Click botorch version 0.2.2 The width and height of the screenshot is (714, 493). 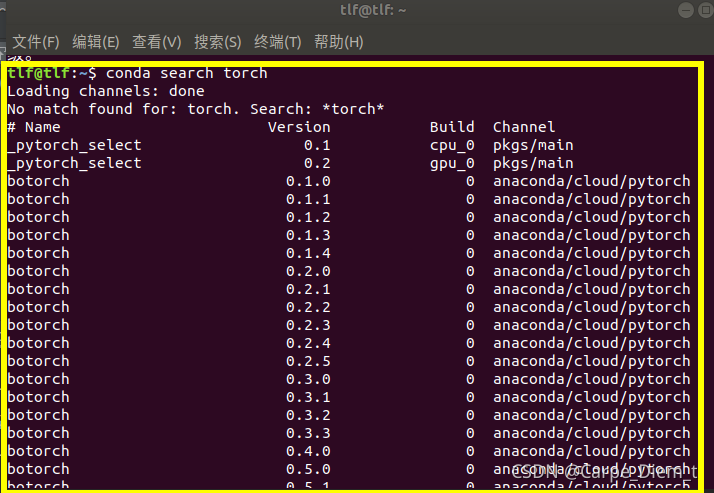click(308, 307)
